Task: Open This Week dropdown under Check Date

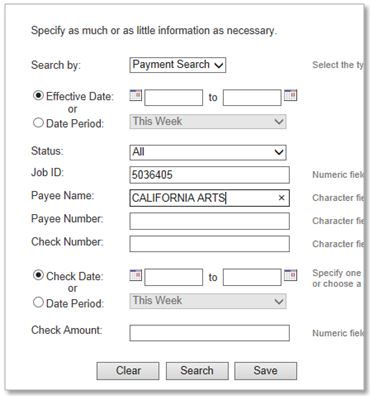Action: click(x=208, y=301)
